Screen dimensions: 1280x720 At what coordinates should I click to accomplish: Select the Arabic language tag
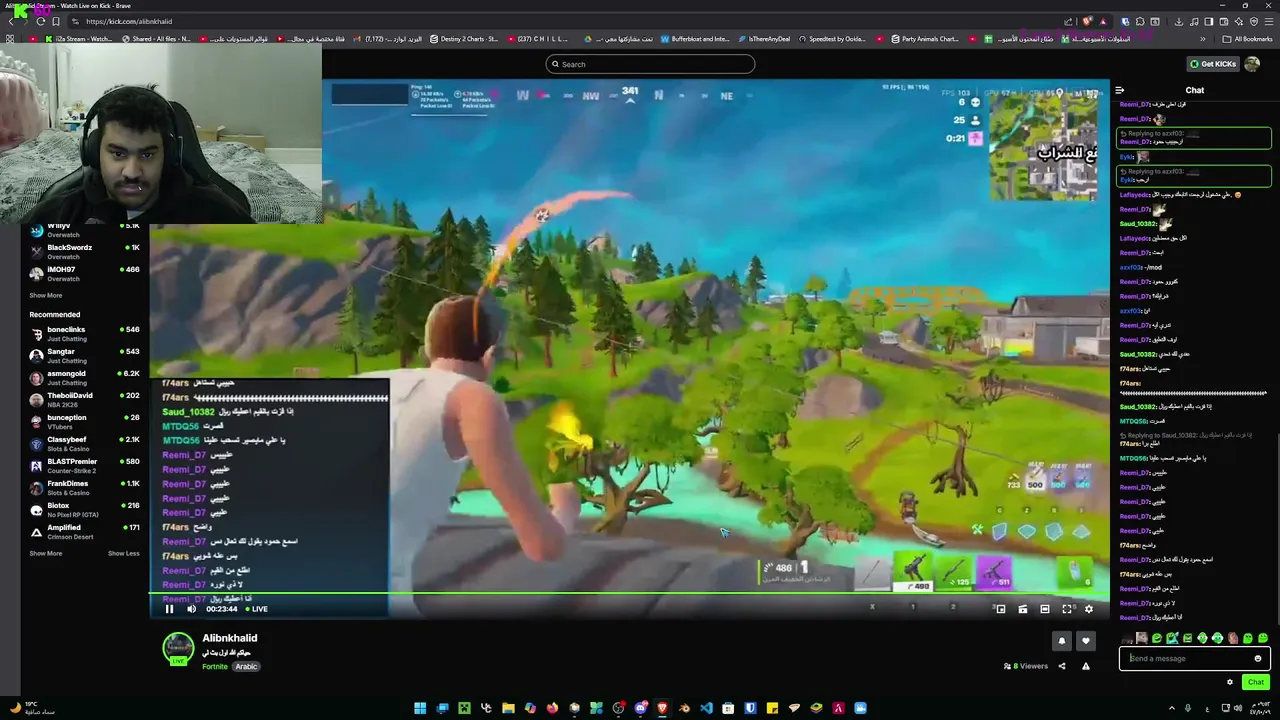tap(246, 666)
